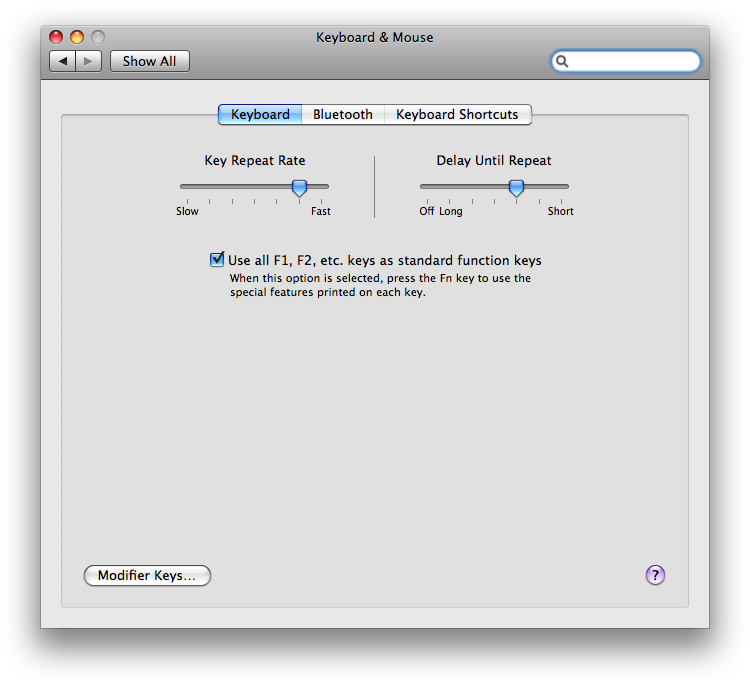Open the Bluetooth tab

pyautogui.click(x=342, y=114)
